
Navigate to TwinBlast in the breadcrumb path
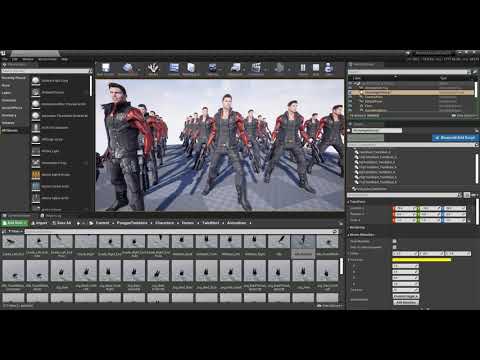point(211,223)
